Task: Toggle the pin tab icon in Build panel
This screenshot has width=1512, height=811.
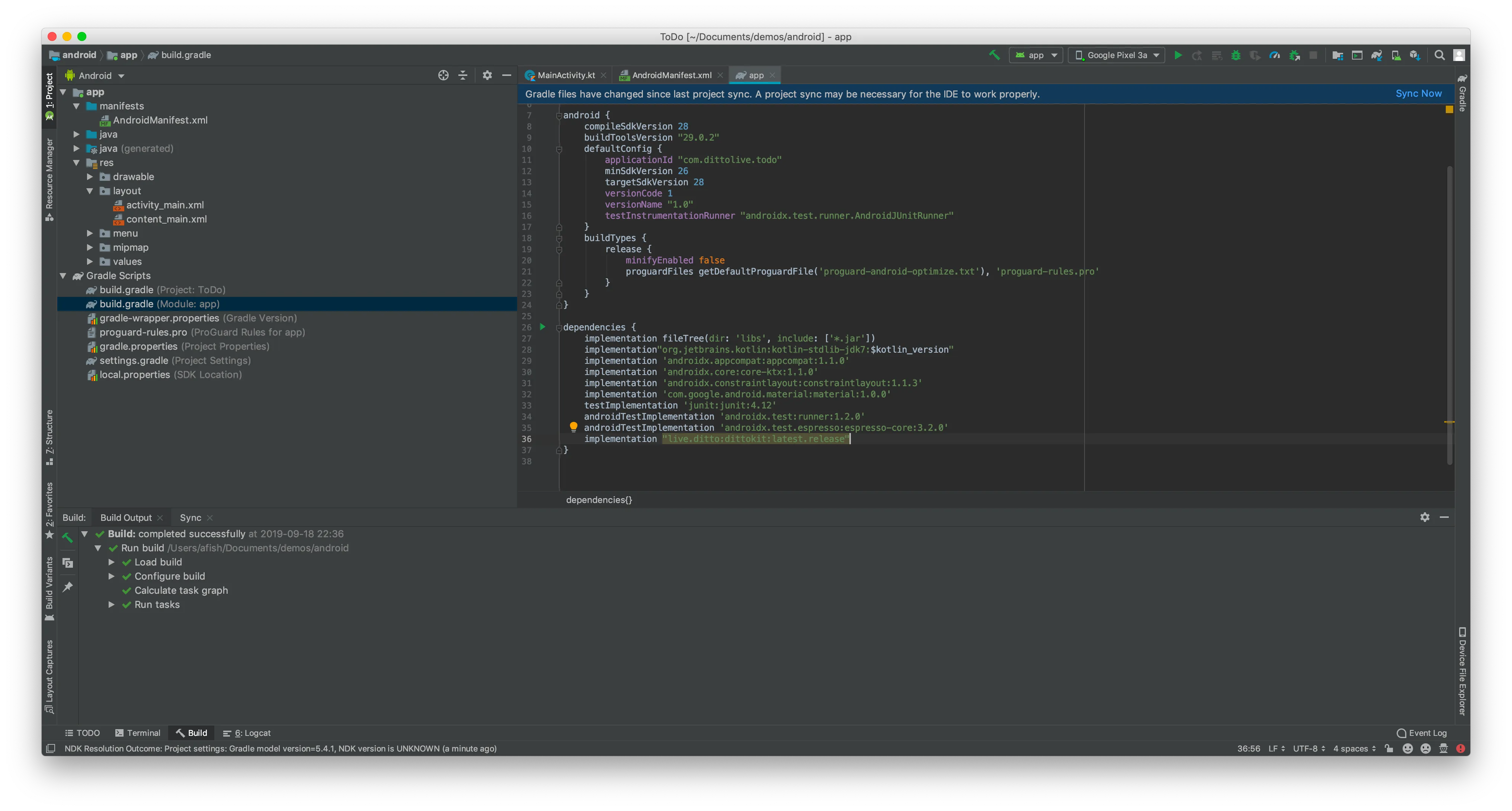Action: coord(67,587)
